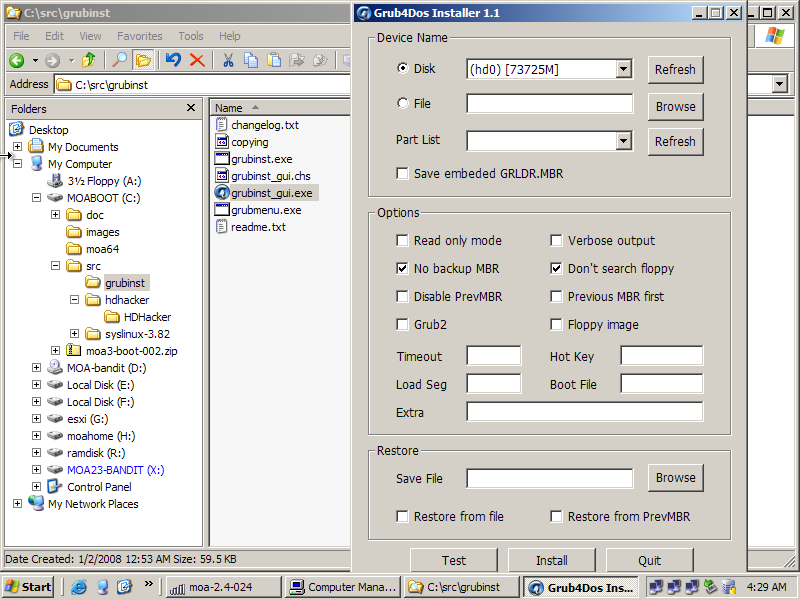The height and width of the screenshot is (600, 800).
Task: Open the Windows Start menu
Action: (29, 587)
